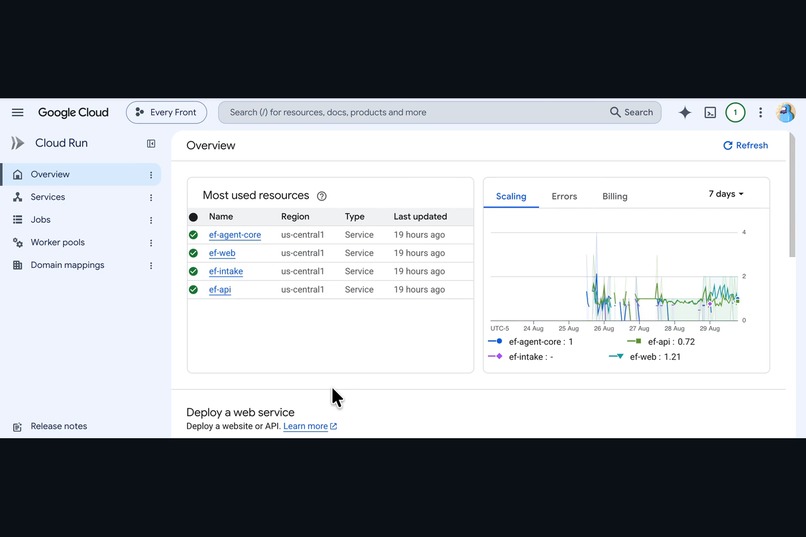Click the Cloud Run product icon
Viewport: 806px width, 537px height.
point(17,143)
